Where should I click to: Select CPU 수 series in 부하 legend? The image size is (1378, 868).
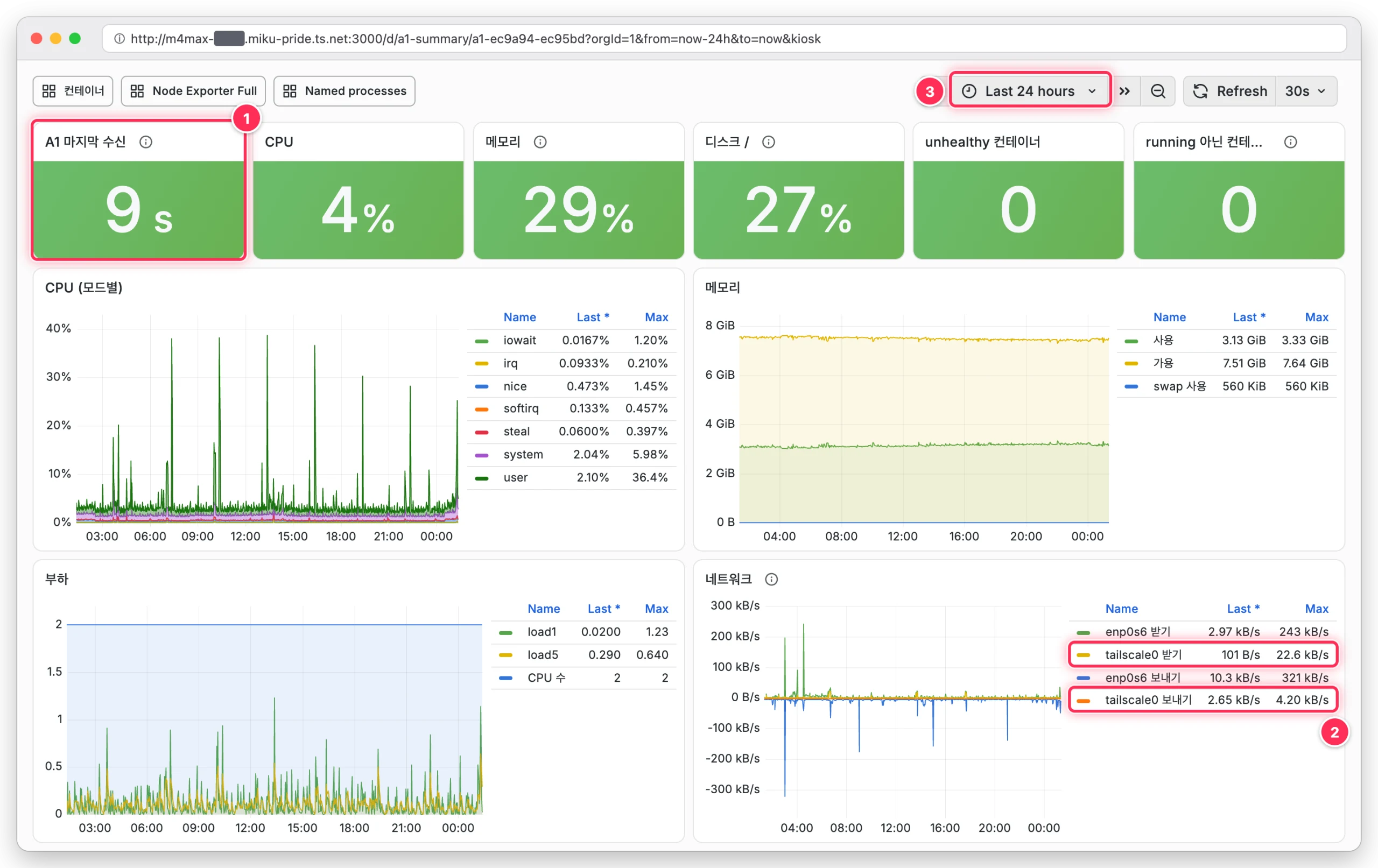(x=546, y=678)
